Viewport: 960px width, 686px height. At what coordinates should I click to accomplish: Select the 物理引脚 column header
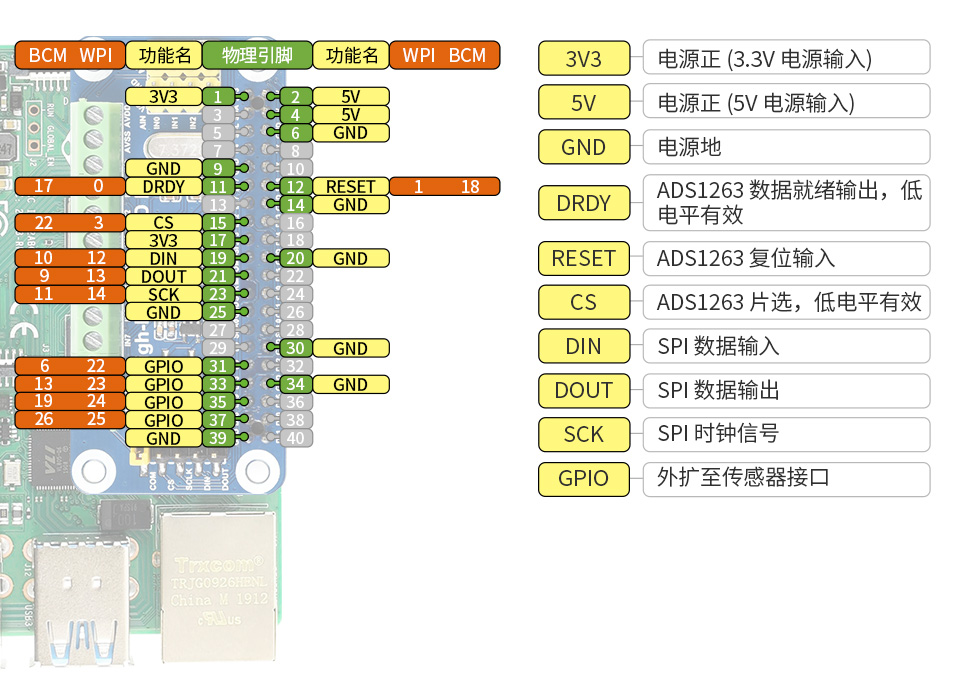pos(256,55)
